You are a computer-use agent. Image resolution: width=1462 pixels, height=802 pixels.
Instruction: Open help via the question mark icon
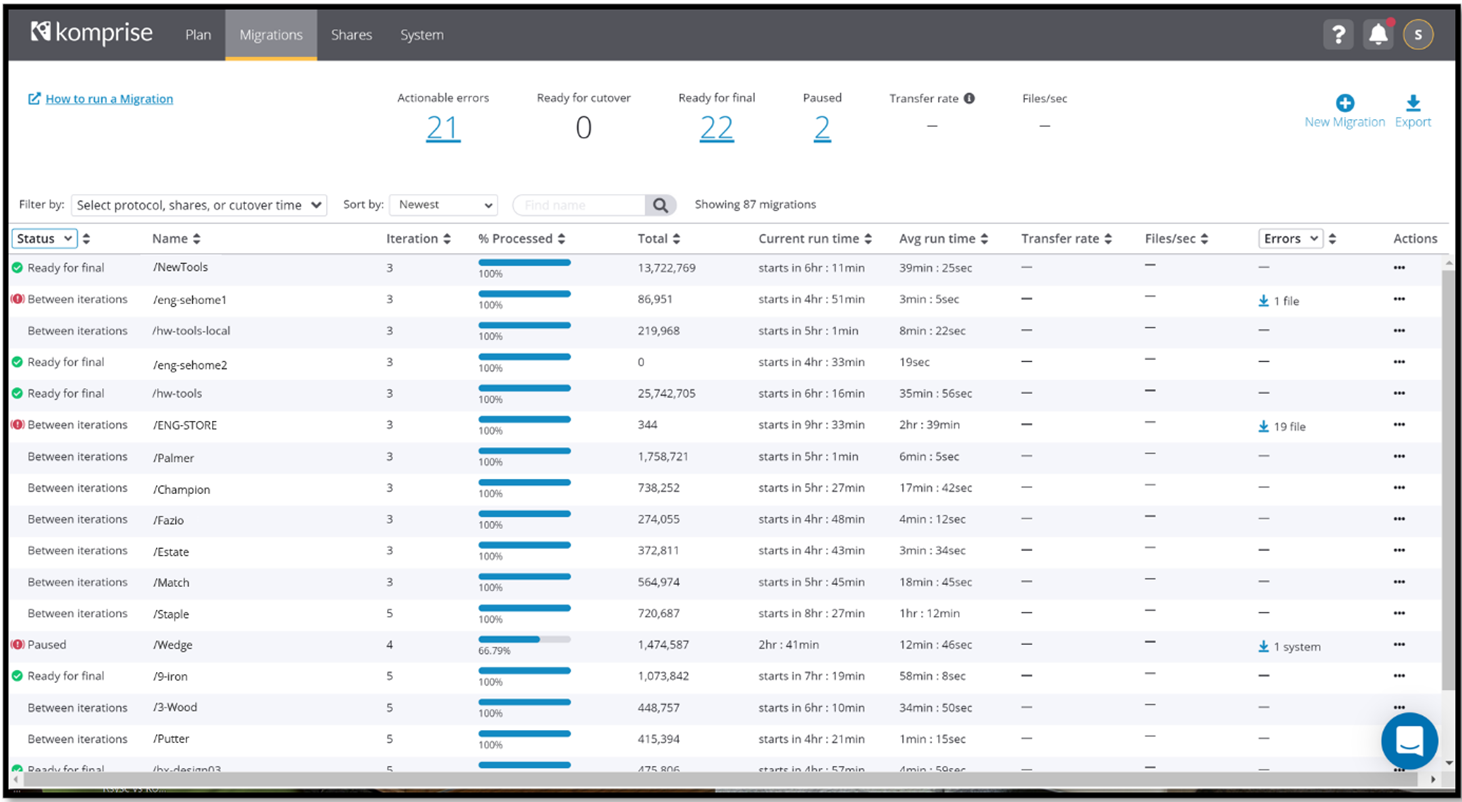[1338, 33]
